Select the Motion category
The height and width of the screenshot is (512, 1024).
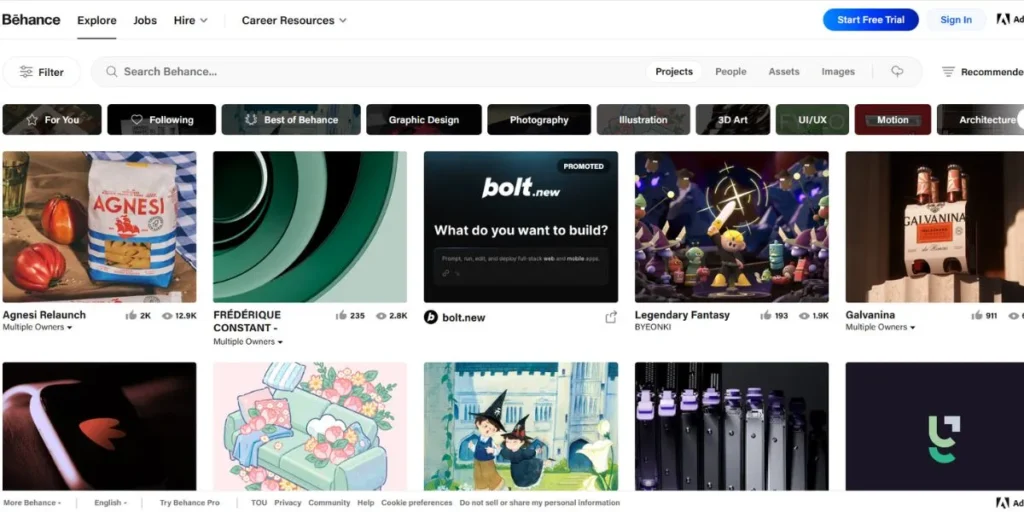[893, 120]
